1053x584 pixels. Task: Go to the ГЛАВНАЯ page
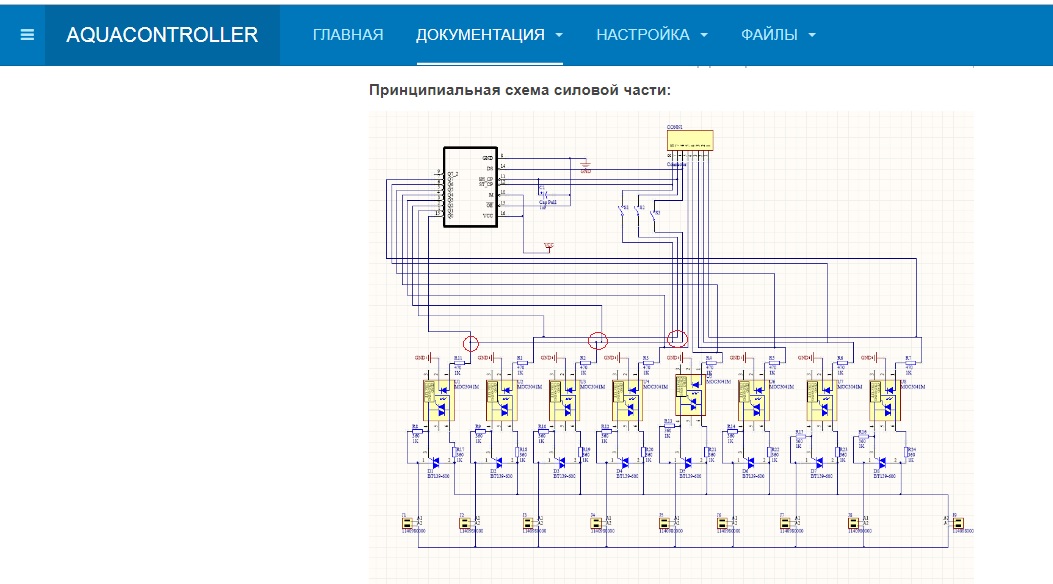[x=348, y=35]
